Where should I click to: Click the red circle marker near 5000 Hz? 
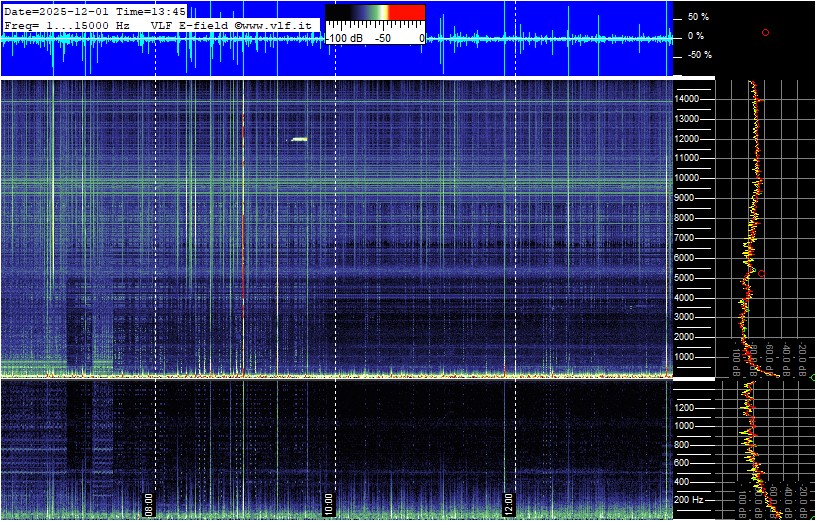tap(761, 273)
